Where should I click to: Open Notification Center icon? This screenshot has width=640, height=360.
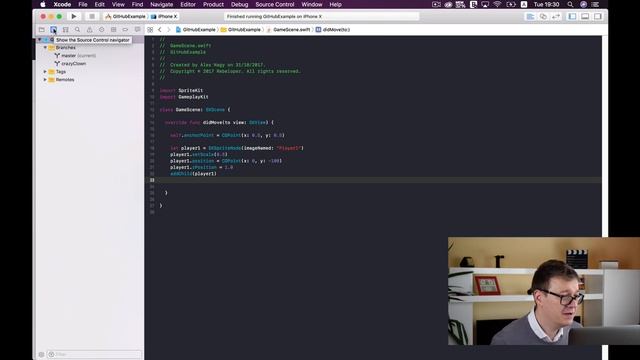pos(596,4)
